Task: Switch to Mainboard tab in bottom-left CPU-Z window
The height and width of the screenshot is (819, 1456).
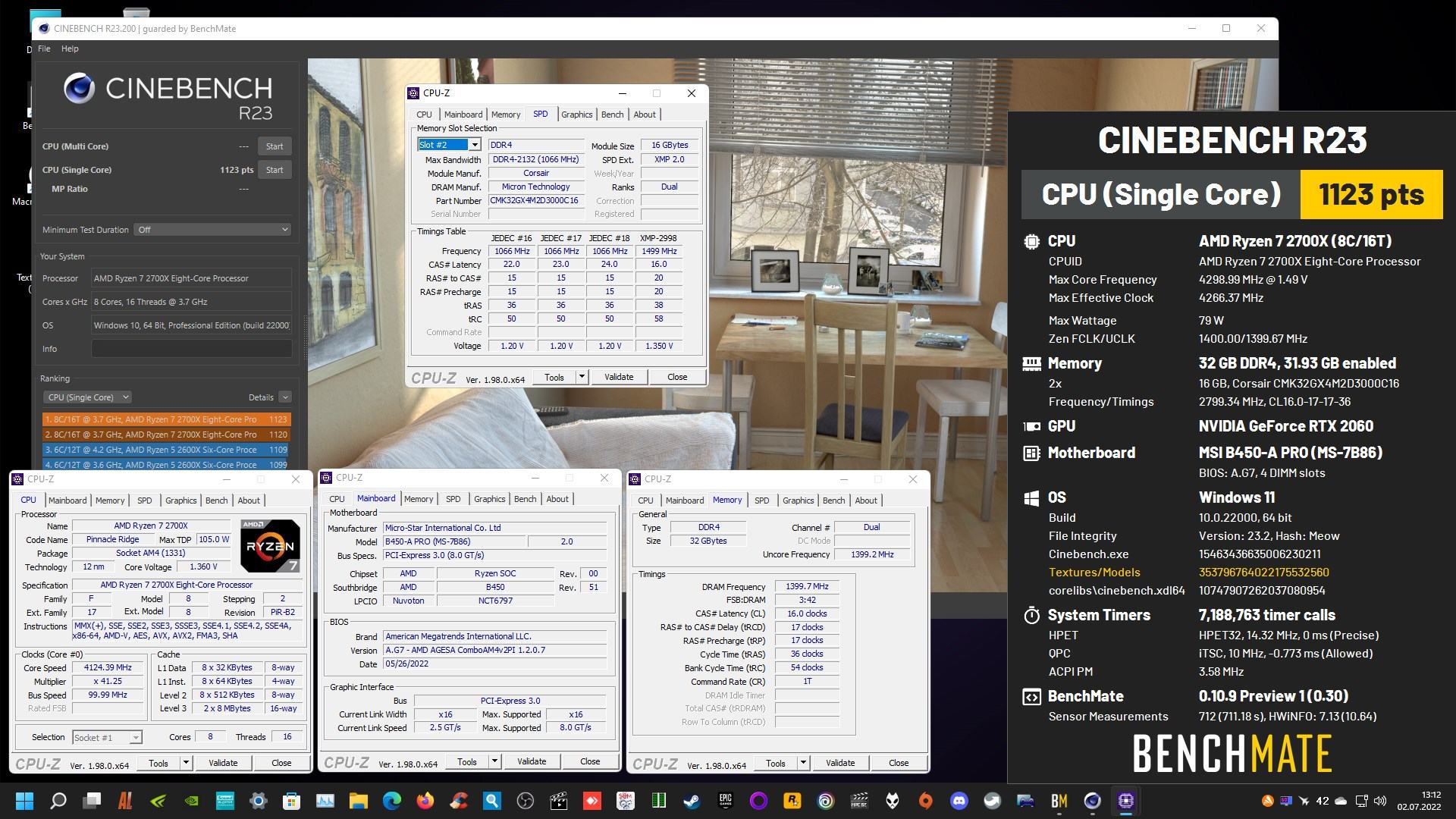Action: point(67,500)
